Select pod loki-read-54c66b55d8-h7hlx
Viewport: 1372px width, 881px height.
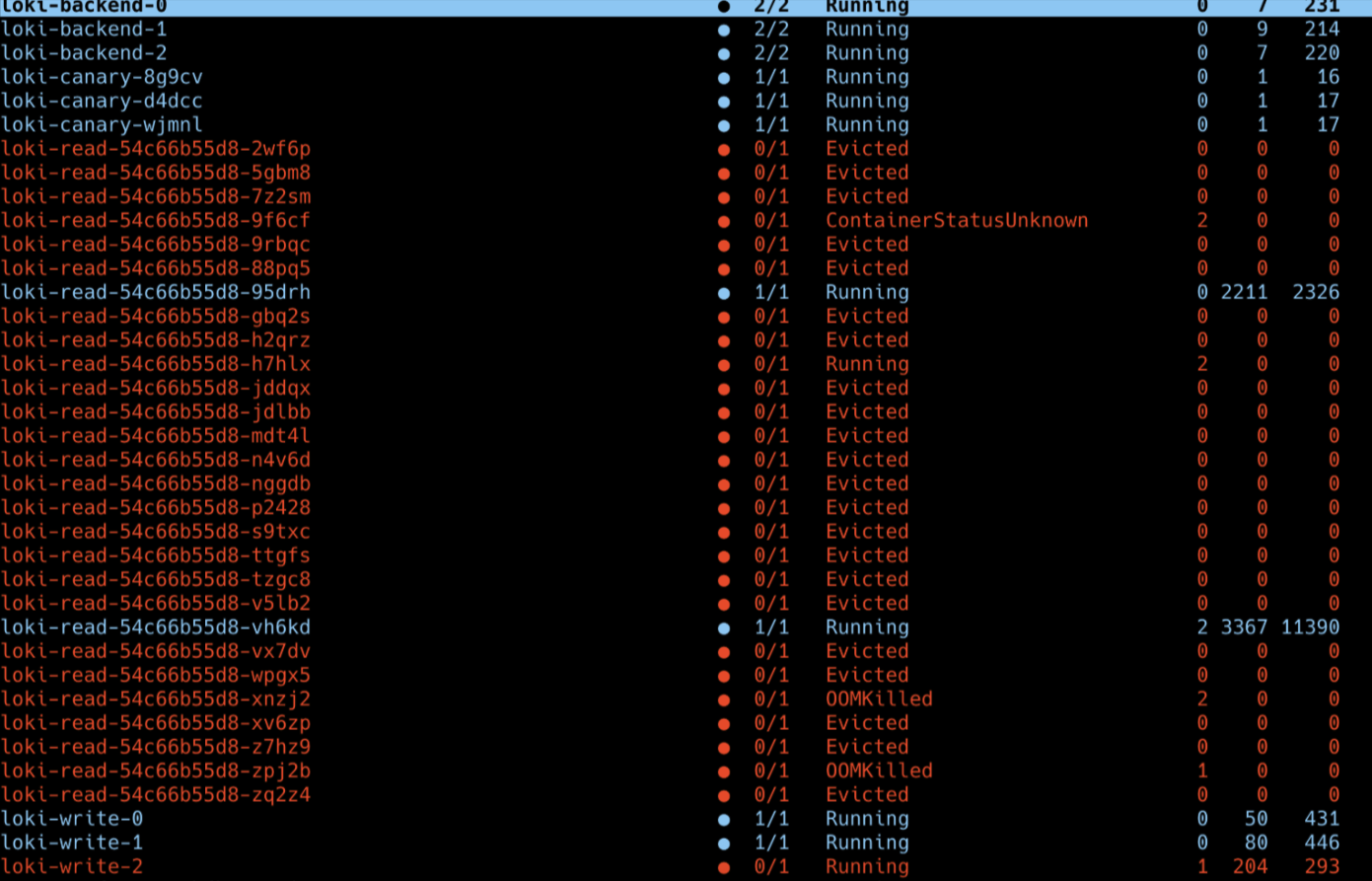click(156, 364)
